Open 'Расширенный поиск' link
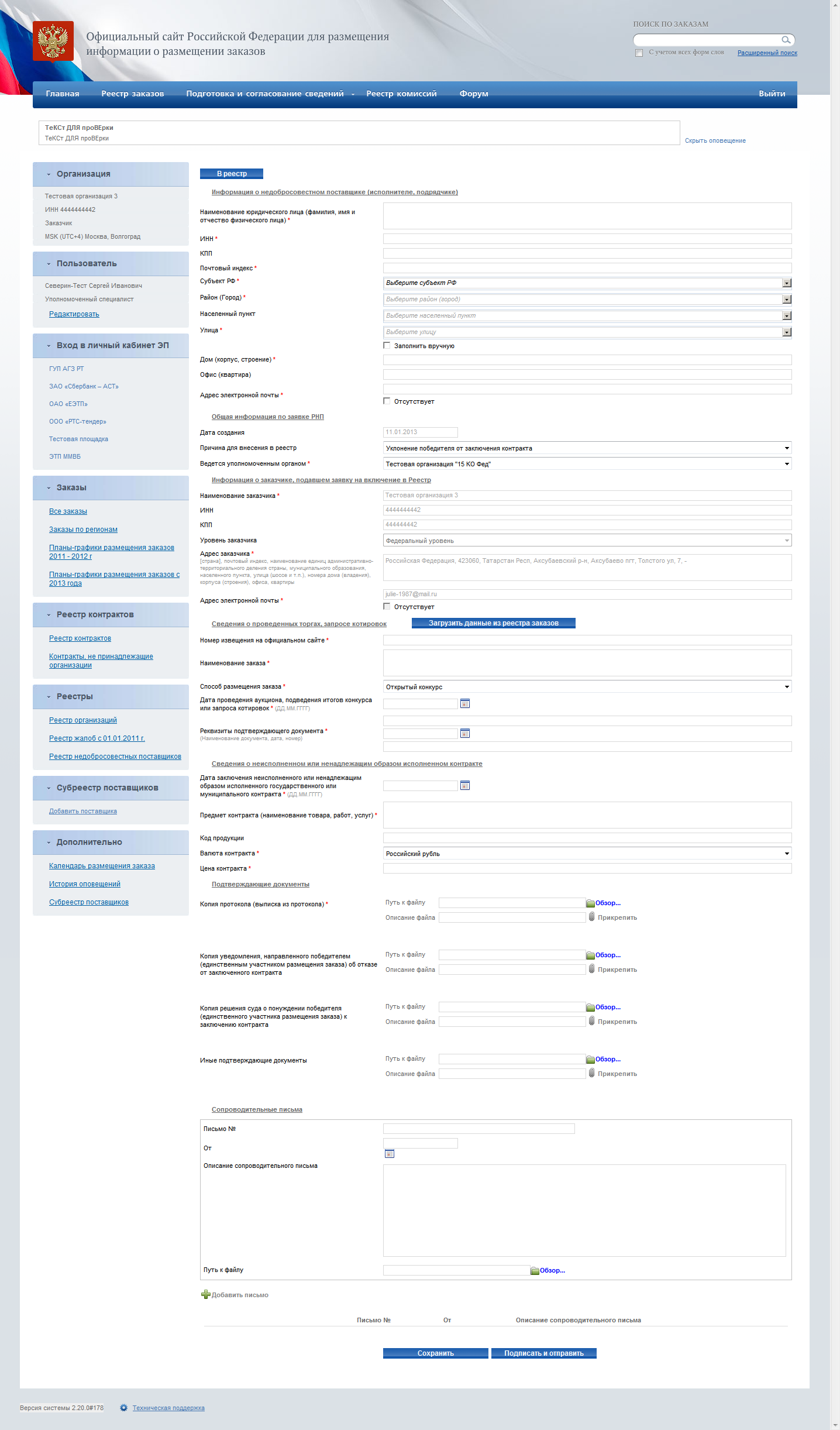Screen dimensions: 840x1430 click(x=767, y=53)
